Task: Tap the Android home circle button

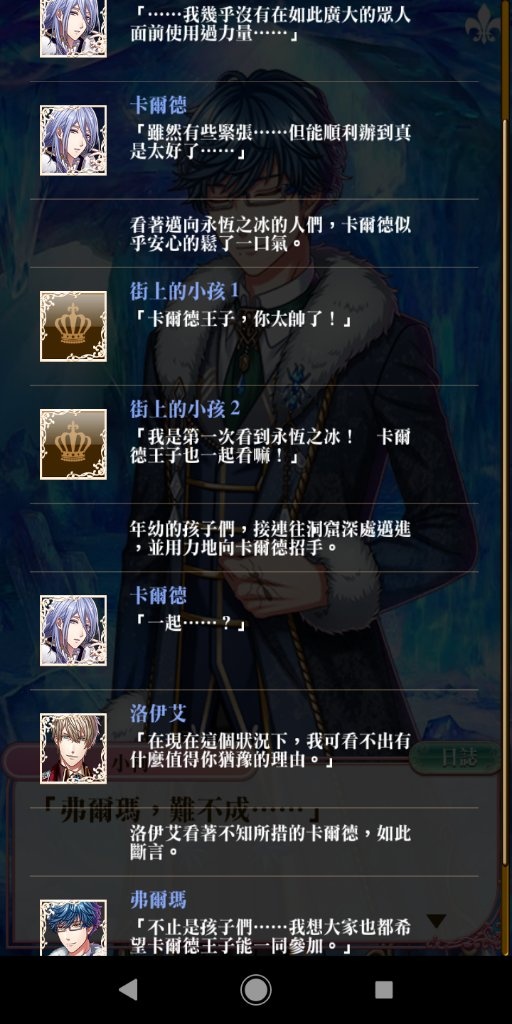Action: coord(256,989)
